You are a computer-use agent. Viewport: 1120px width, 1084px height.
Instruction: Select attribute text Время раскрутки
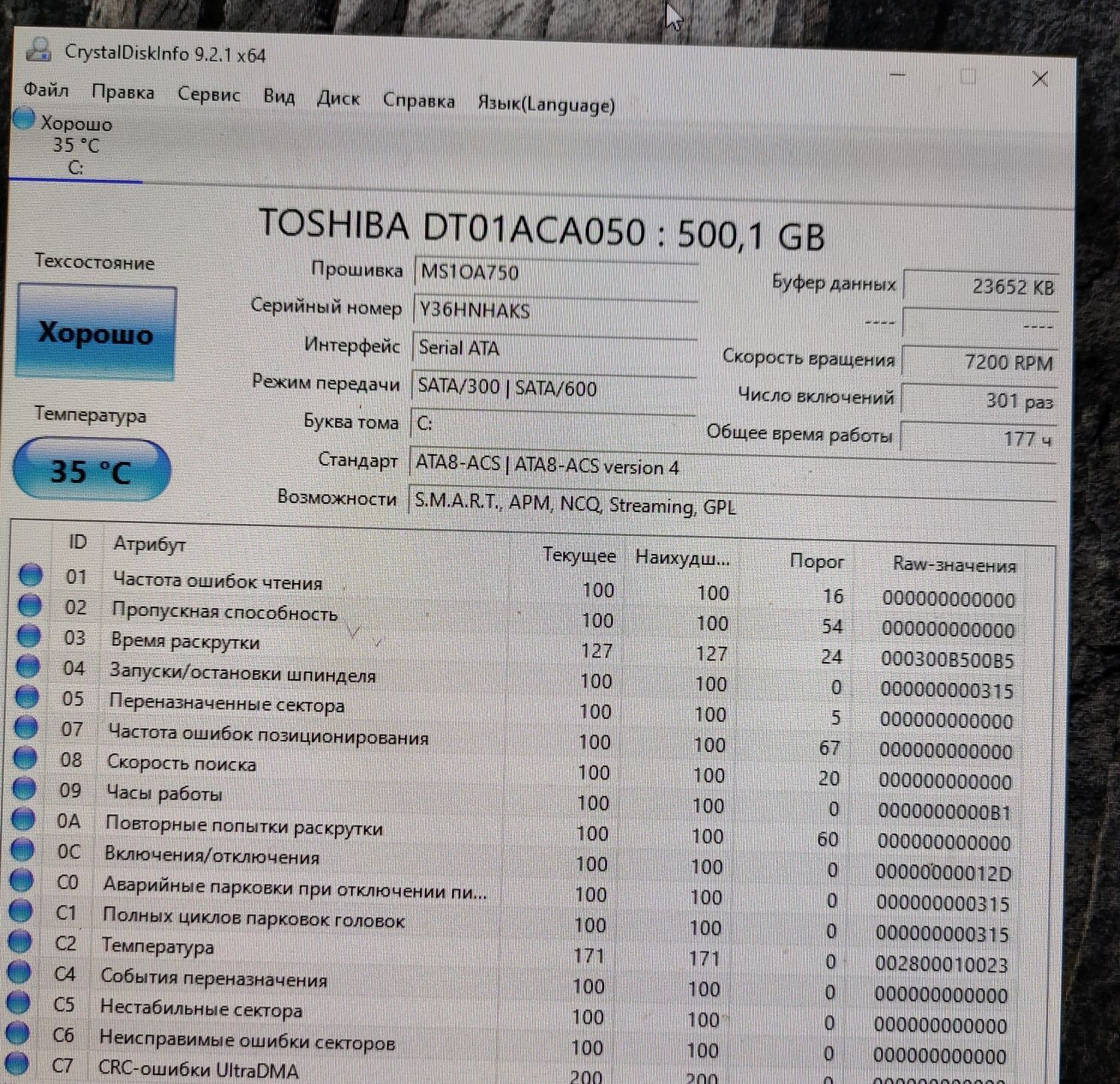(x=184, y=641)
